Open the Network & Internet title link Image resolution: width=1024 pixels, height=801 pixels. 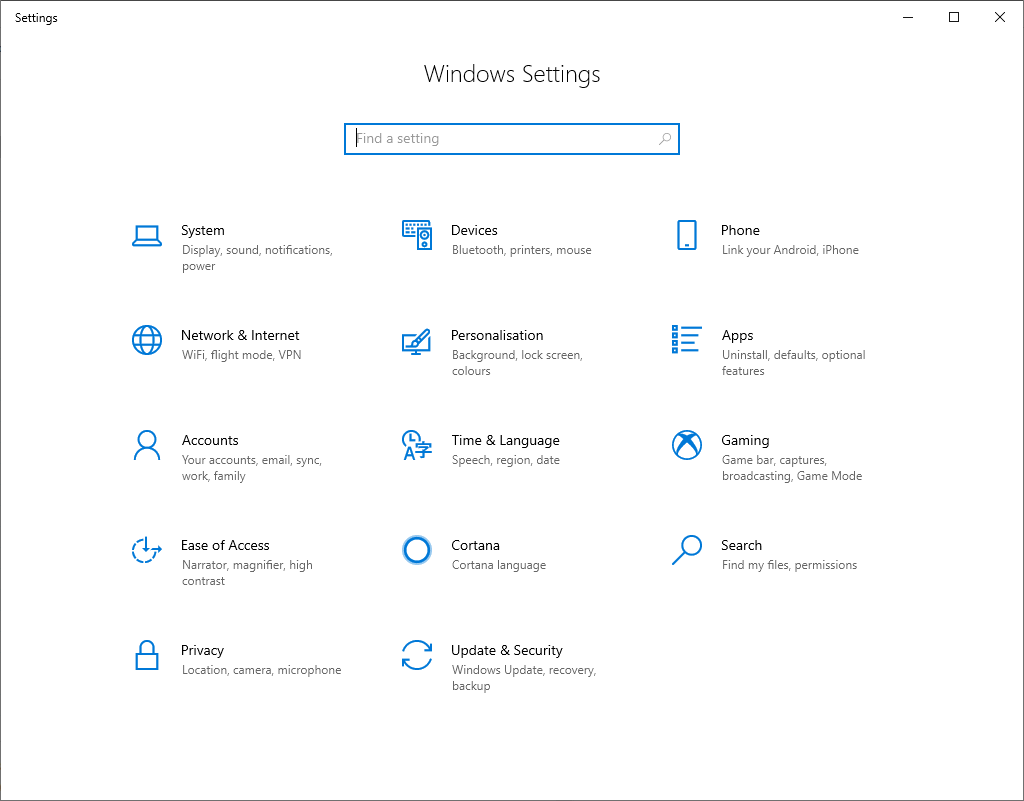point(240,336)
